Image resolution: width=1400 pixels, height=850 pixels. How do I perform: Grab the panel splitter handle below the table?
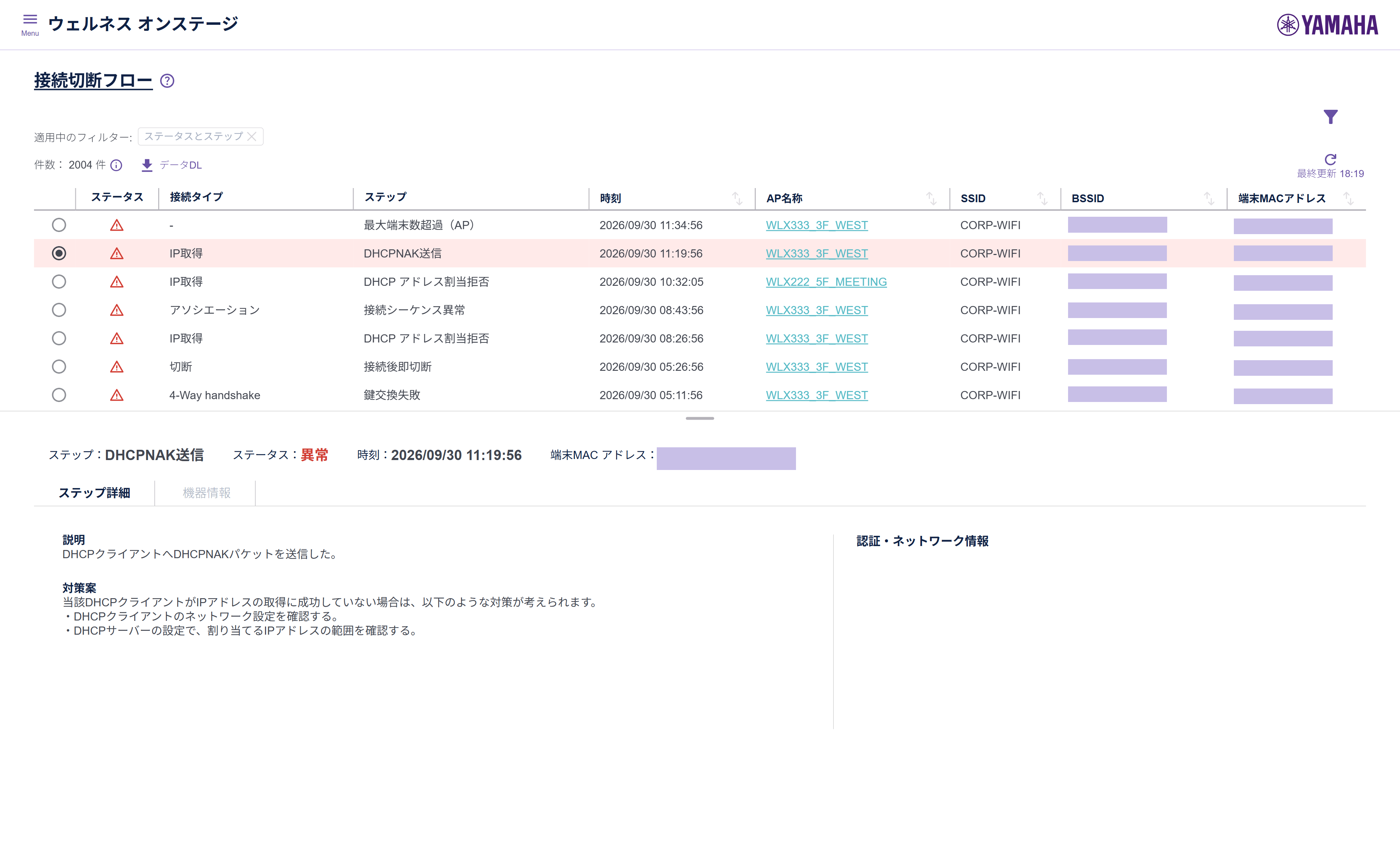click(699, 418)
